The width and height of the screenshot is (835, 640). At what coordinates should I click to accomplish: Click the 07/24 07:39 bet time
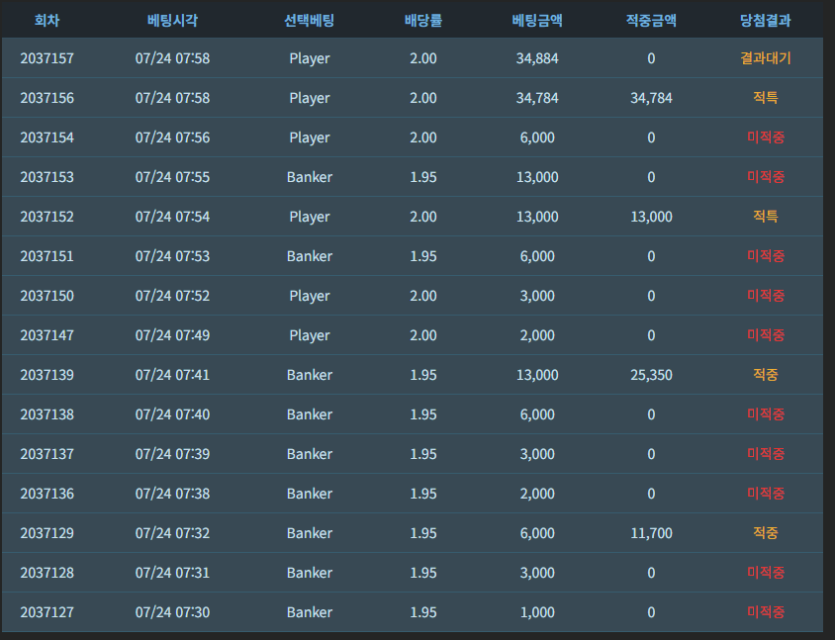click(x=173, y=454)
